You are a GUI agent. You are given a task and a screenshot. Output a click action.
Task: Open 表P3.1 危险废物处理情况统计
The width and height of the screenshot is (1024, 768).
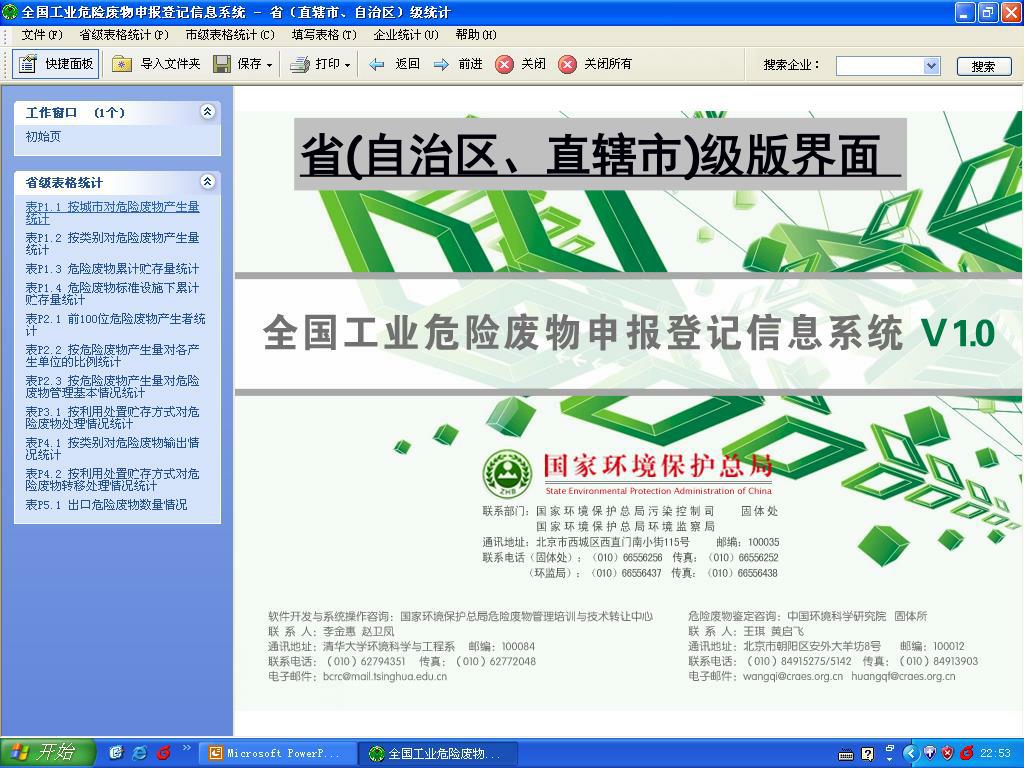coord(112,417)
